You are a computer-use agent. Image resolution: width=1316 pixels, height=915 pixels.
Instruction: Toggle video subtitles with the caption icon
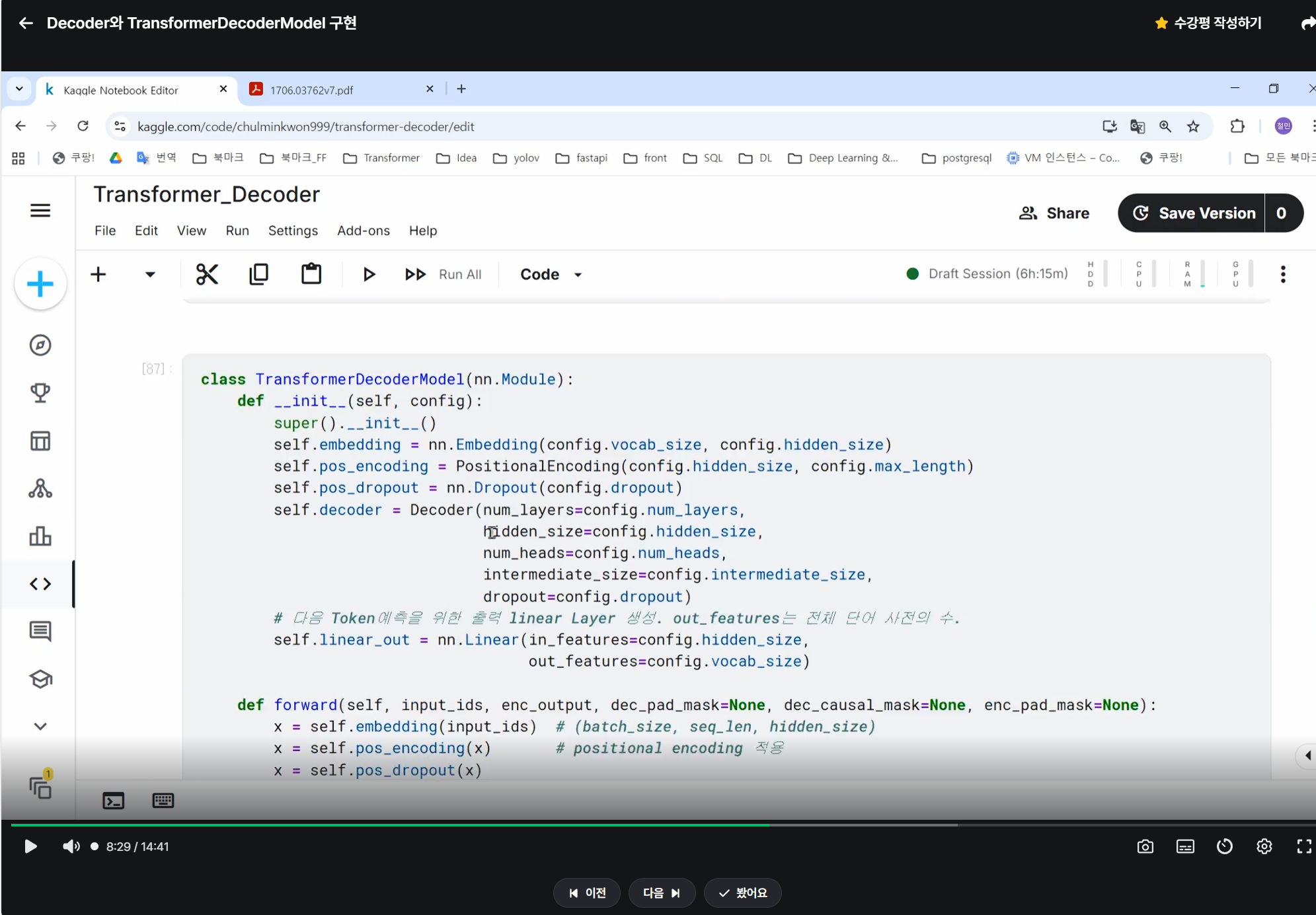tap(1185, 847)
